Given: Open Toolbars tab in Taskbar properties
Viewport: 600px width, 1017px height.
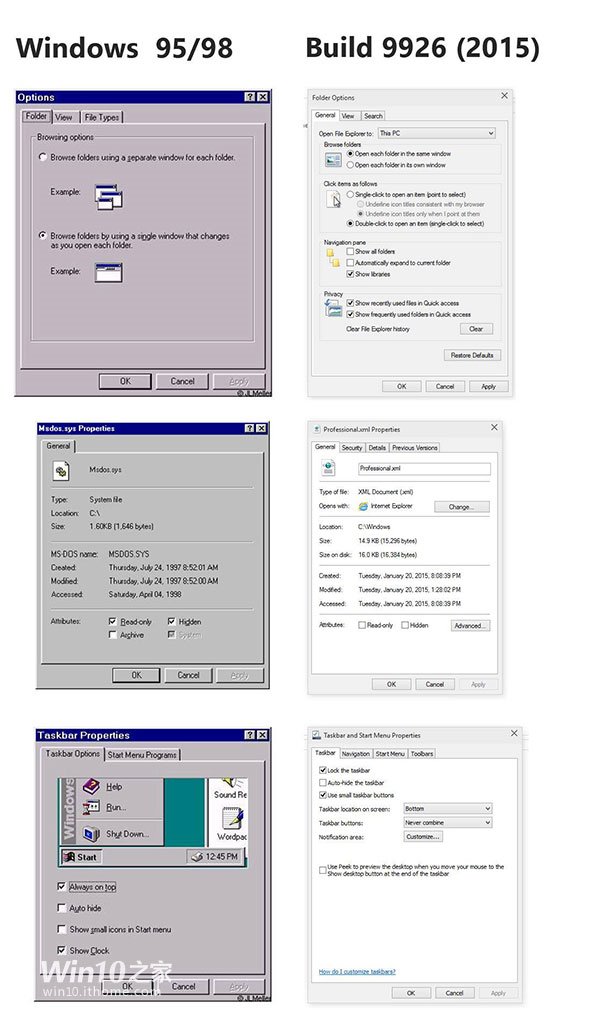Looking at the screenshot, I should [x=422, y=754].
